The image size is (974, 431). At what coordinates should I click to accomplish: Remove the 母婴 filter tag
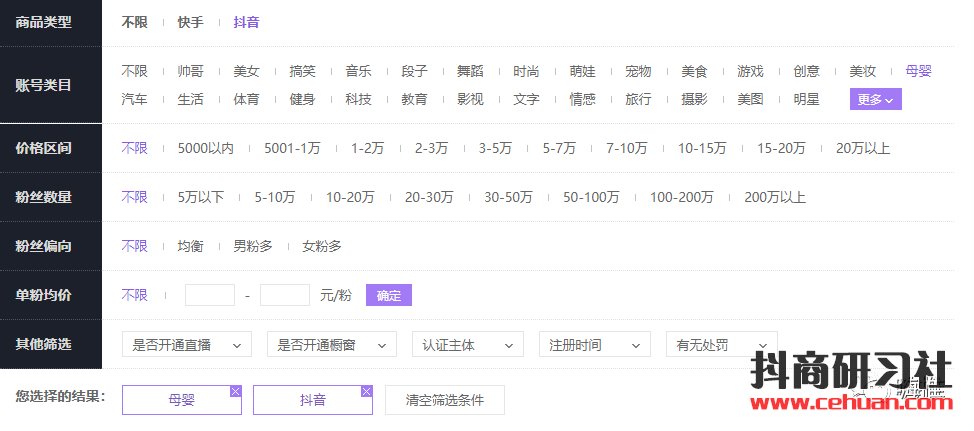point(236,391)
